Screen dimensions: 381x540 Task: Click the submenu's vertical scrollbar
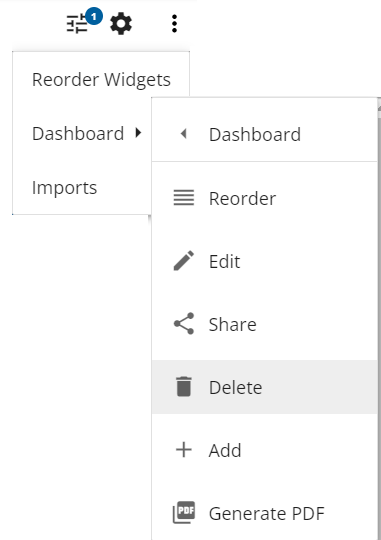coord(379,320)
